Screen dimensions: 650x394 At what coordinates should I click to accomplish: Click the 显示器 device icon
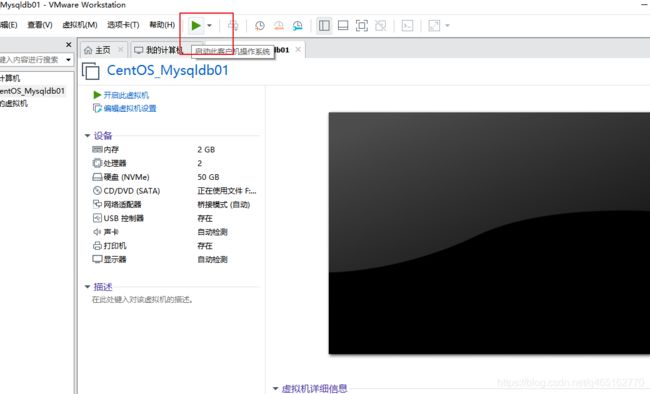pos(97,259)
